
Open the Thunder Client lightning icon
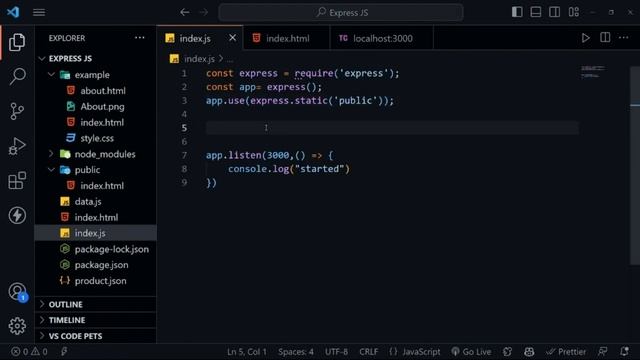pyautogui.click(x=17, y=215)
